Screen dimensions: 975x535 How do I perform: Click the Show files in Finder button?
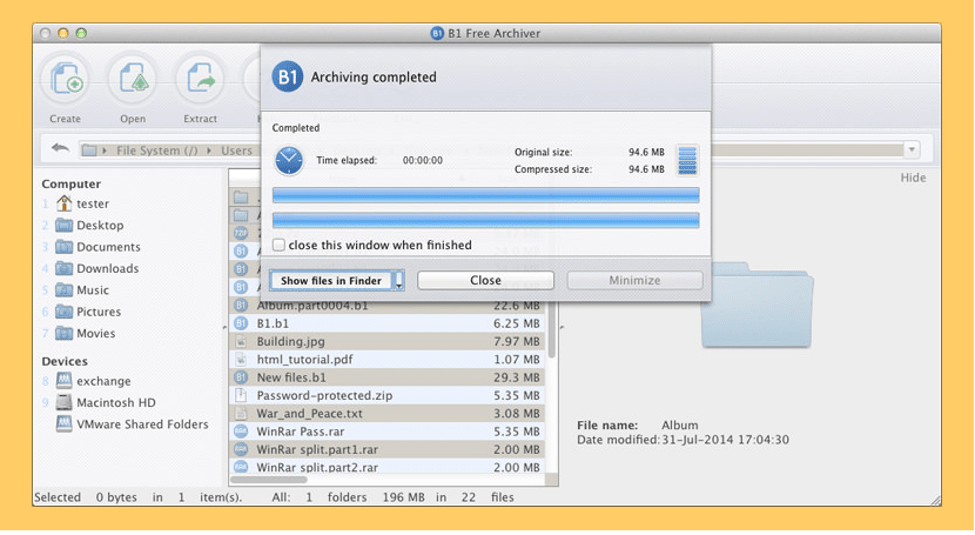pos(331,281)
